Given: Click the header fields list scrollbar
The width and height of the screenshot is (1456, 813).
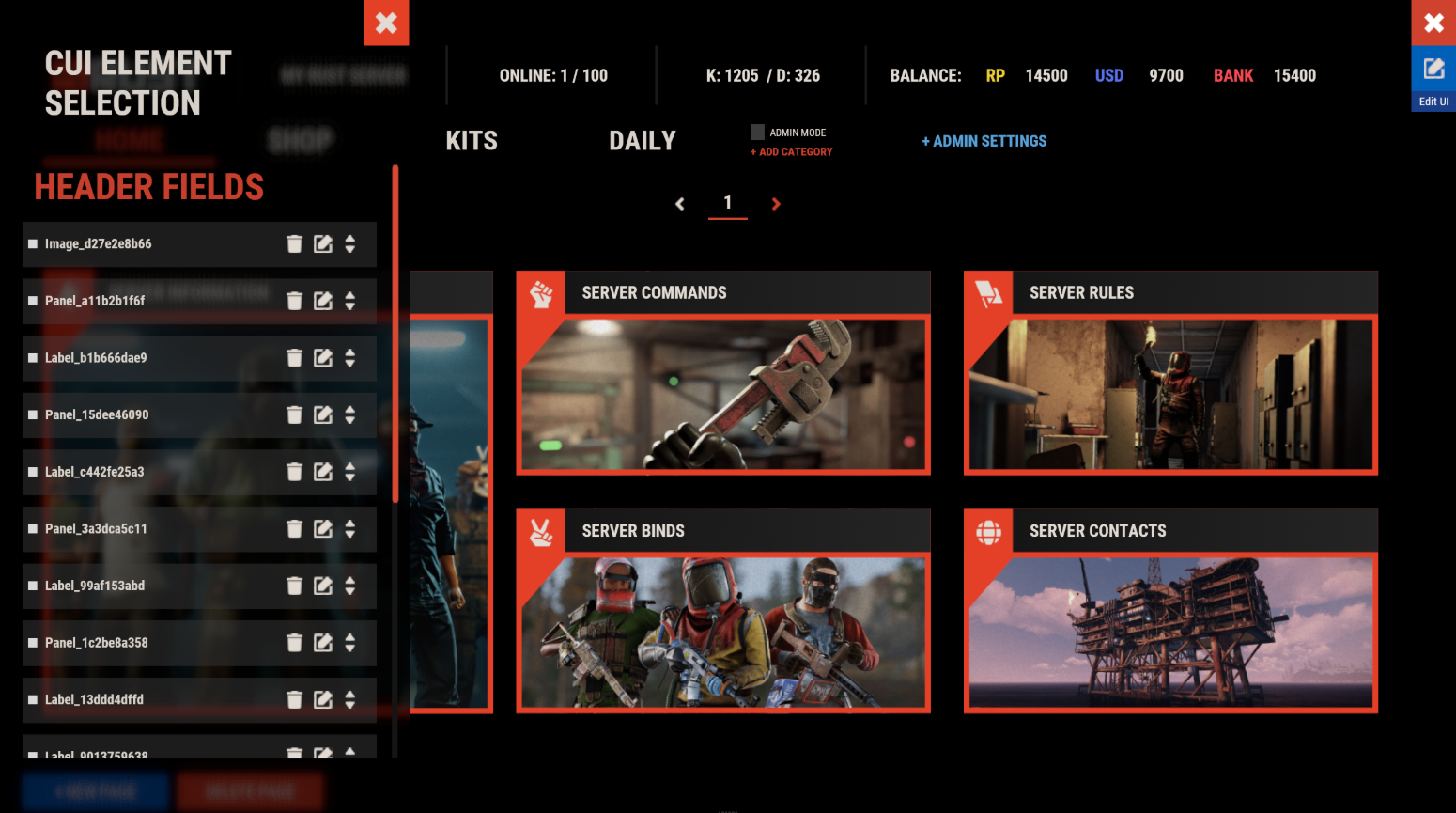Looking at the screenshot, I should click(395, 334).
